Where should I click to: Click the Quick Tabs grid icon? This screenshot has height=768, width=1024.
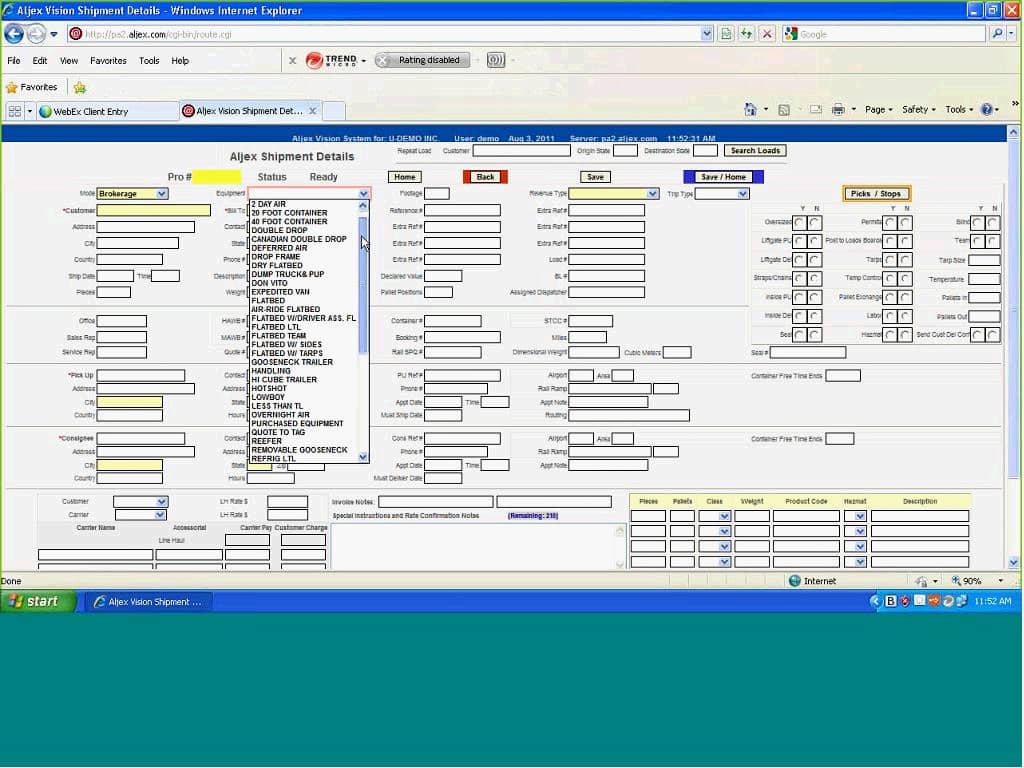click(x=14, y=111)
